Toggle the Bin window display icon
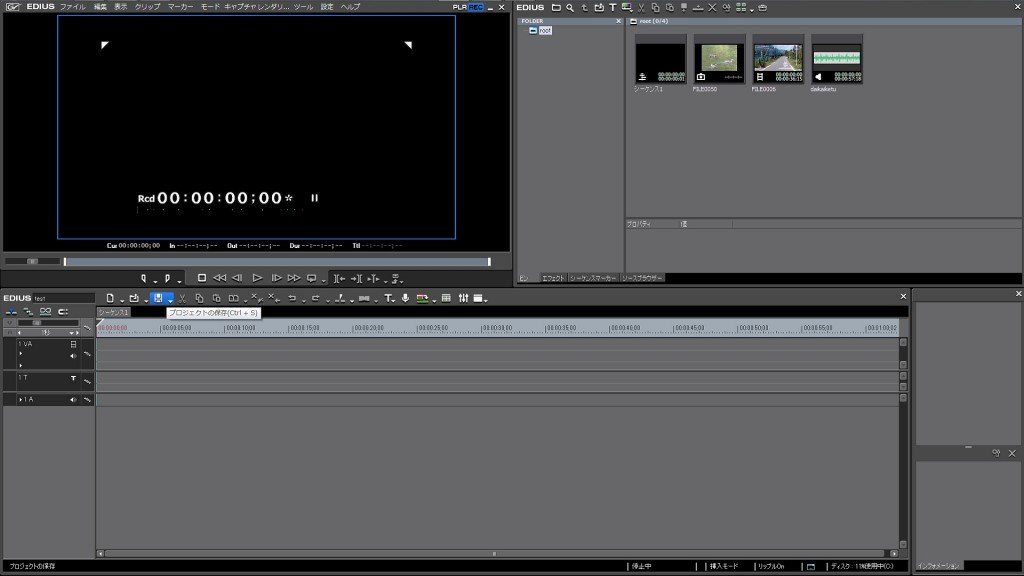This screenshot has height=576, width=1024. click(x=446, y=298)
